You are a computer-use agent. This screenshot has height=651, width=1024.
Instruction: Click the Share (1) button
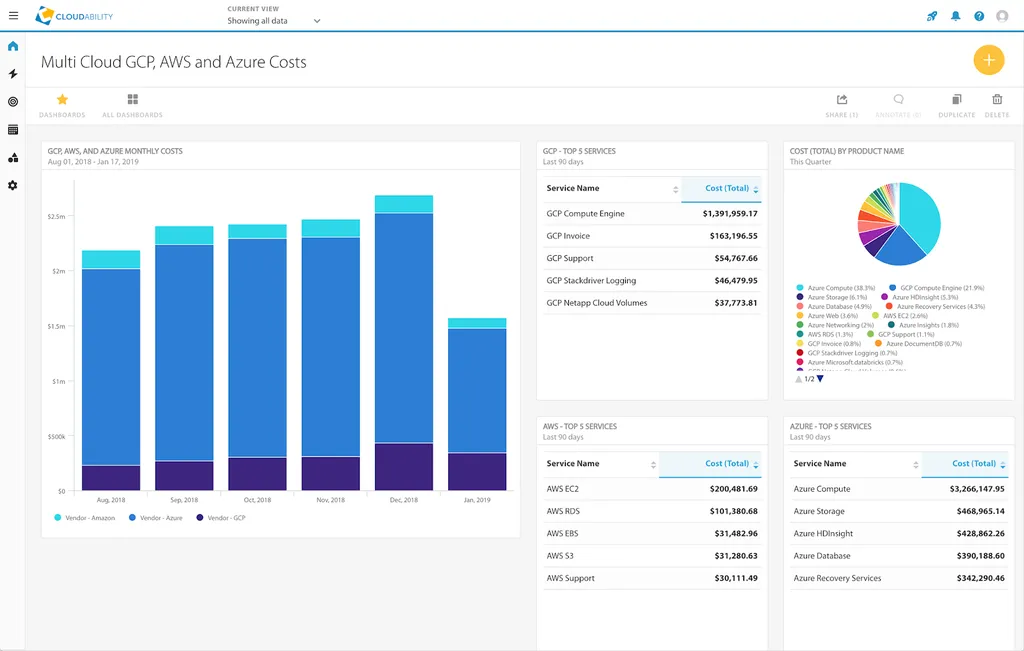point(842,104)
